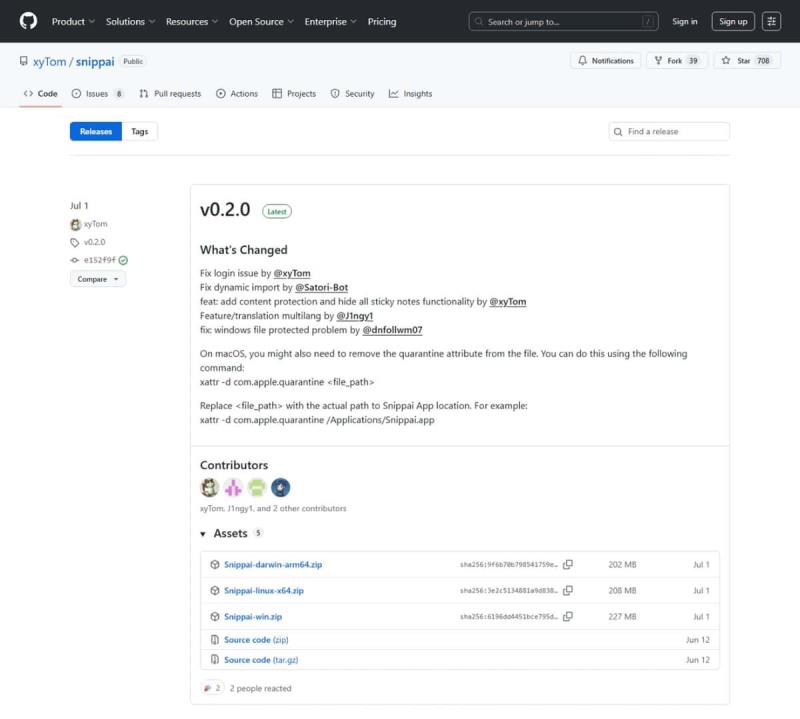Copy sha256 of Snippai-linux-x64.zip
This screenshot has width=800, height=719.
click(x=567, y=590)
